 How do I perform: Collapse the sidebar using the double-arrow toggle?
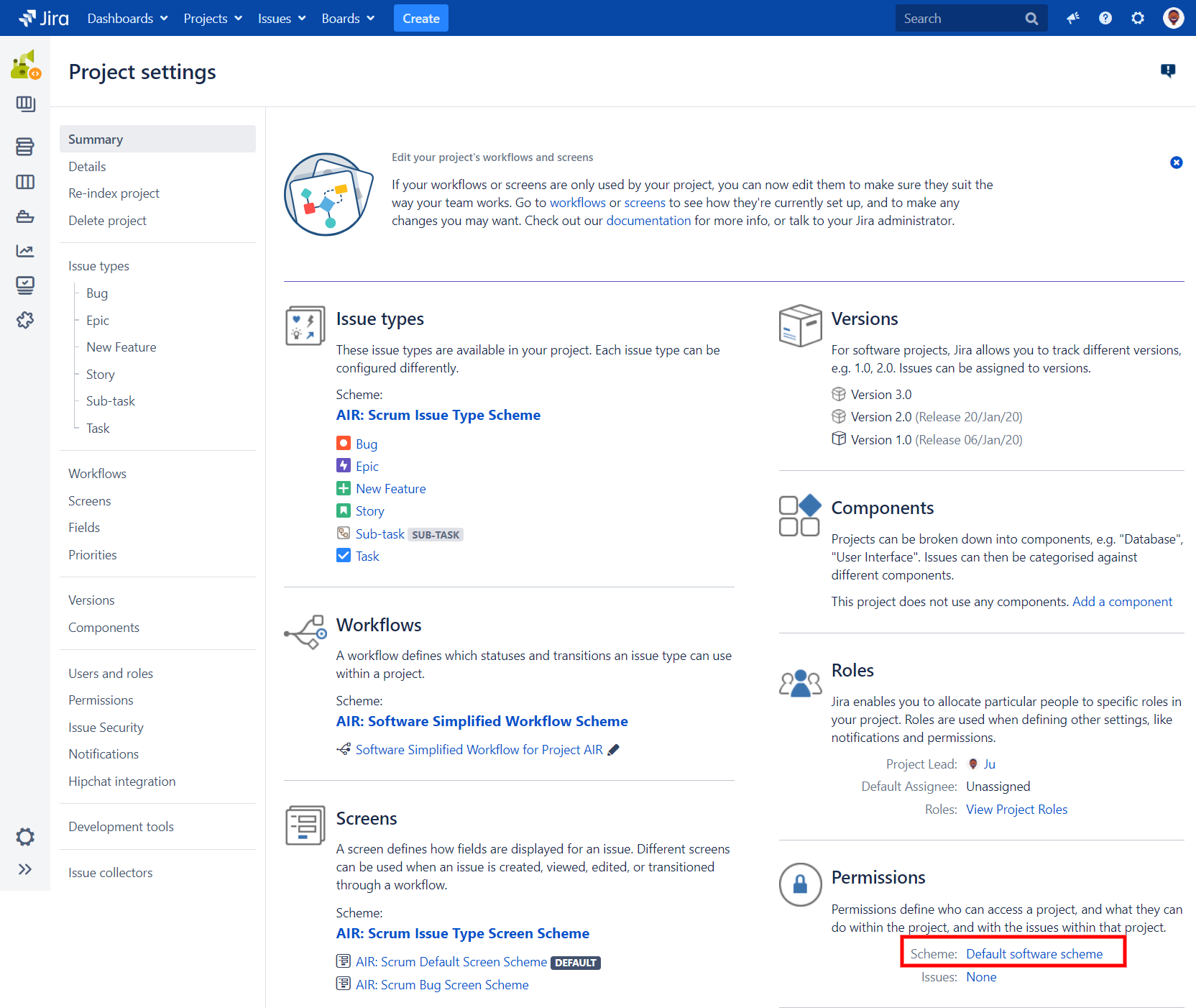(25, 869)
